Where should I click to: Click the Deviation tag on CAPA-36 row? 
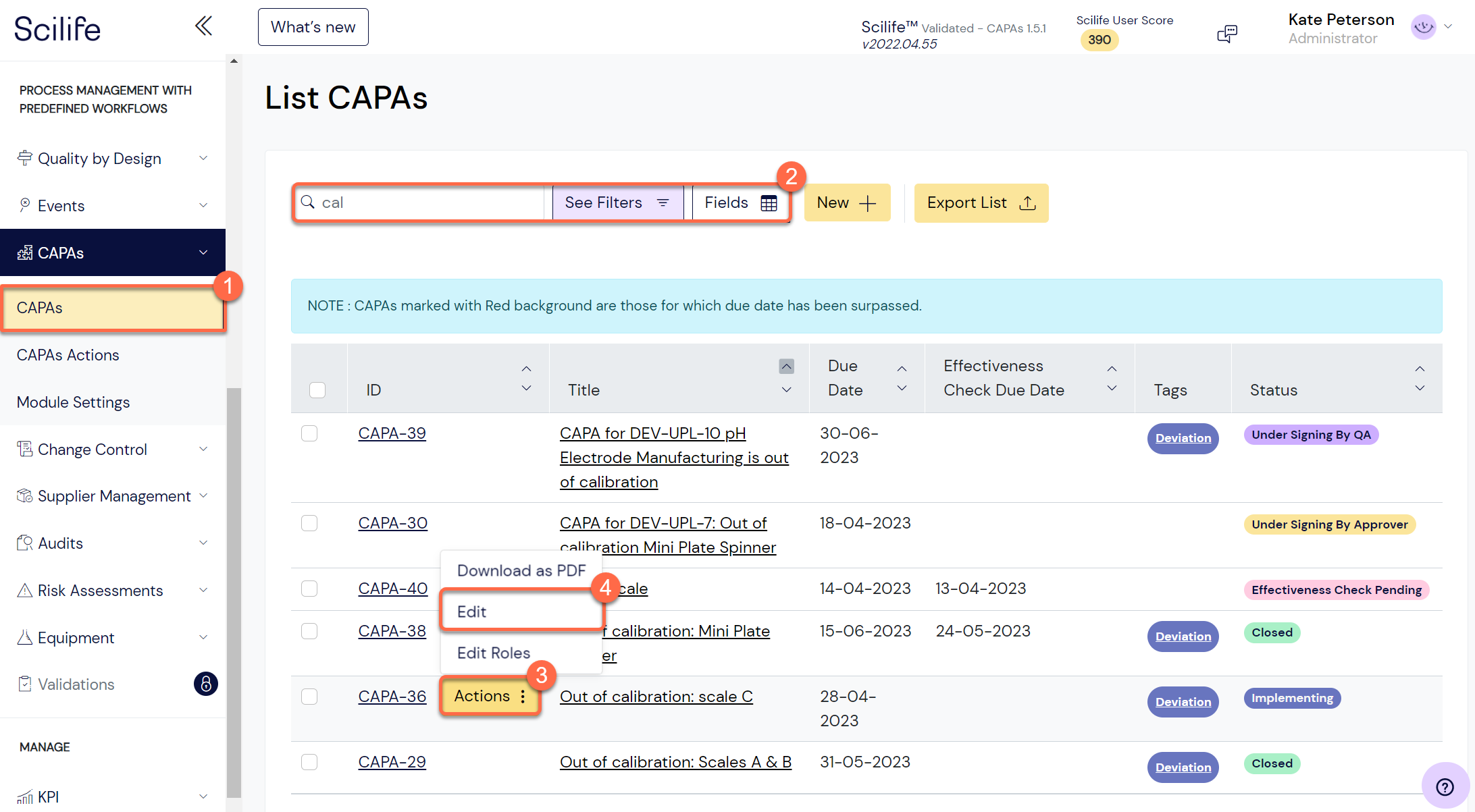coord(1183,702)
